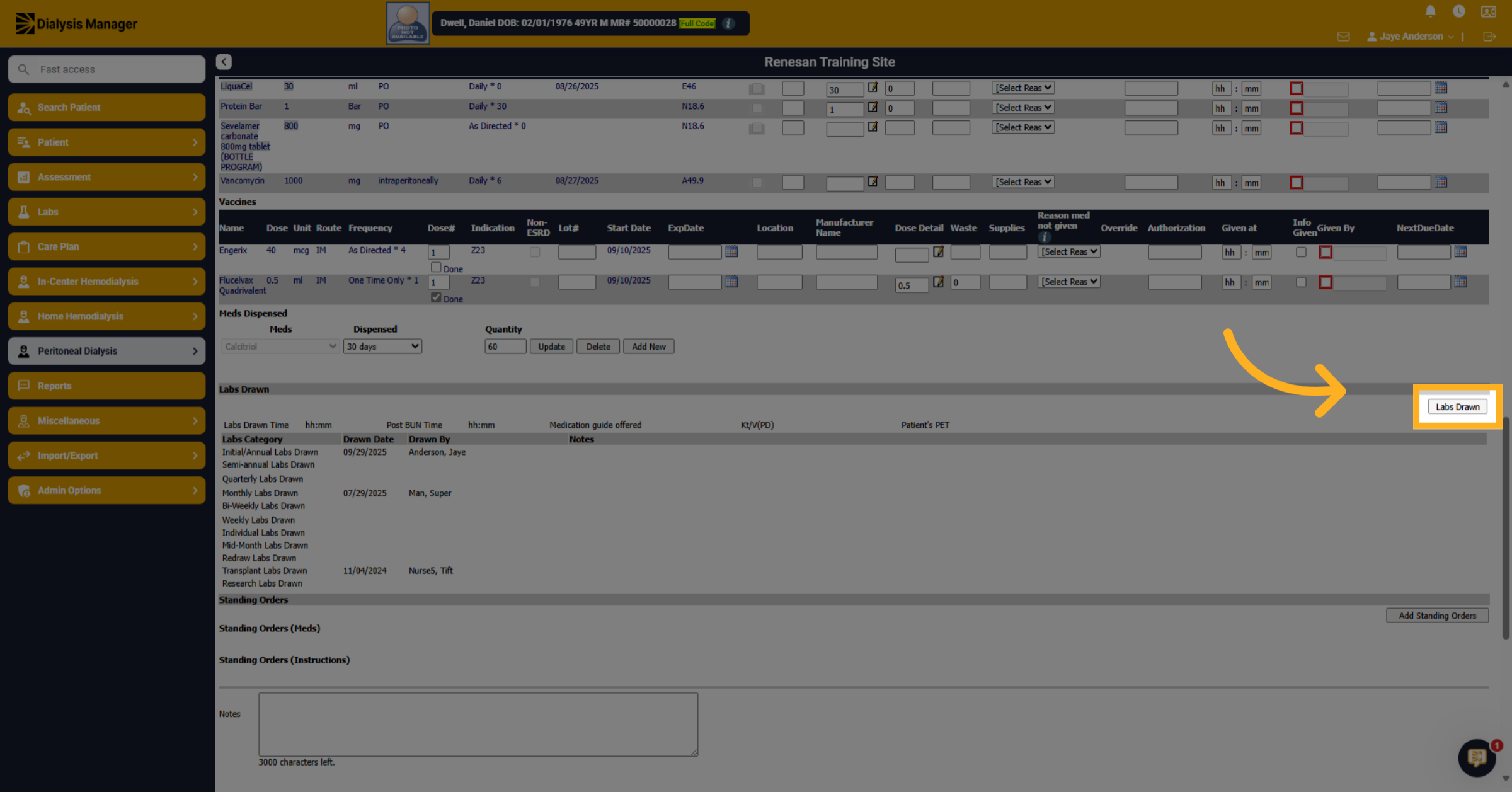Viewport: 1512px width, 792px height.
Task: Open reason dropdown for Vancomycin row
Action: [x=1022, y=182]
